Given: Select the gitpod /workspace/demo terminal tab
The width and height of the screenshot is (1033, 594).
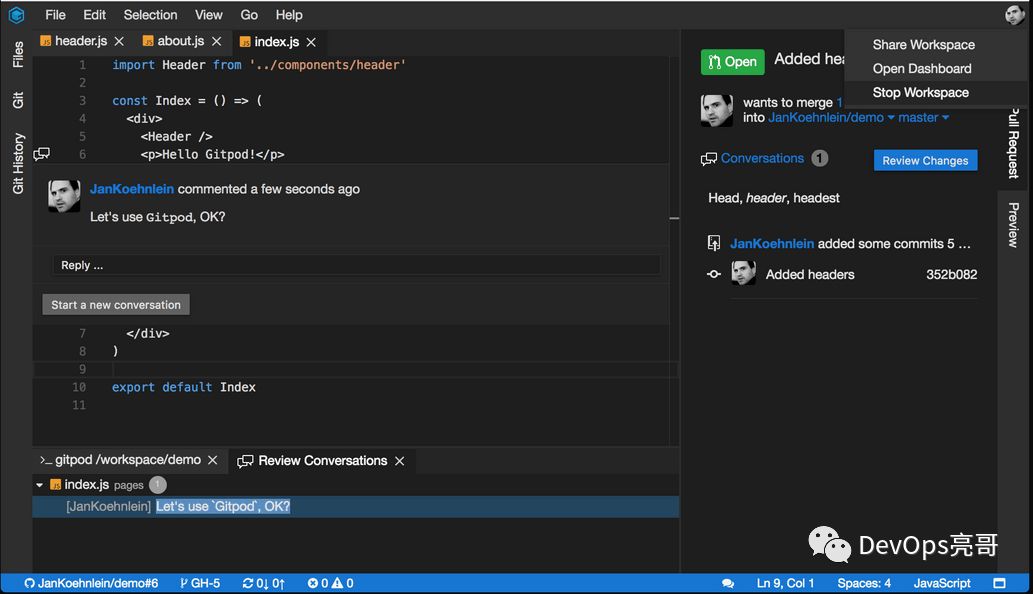Looking at the screenshot, I should [x=128, y=460].
